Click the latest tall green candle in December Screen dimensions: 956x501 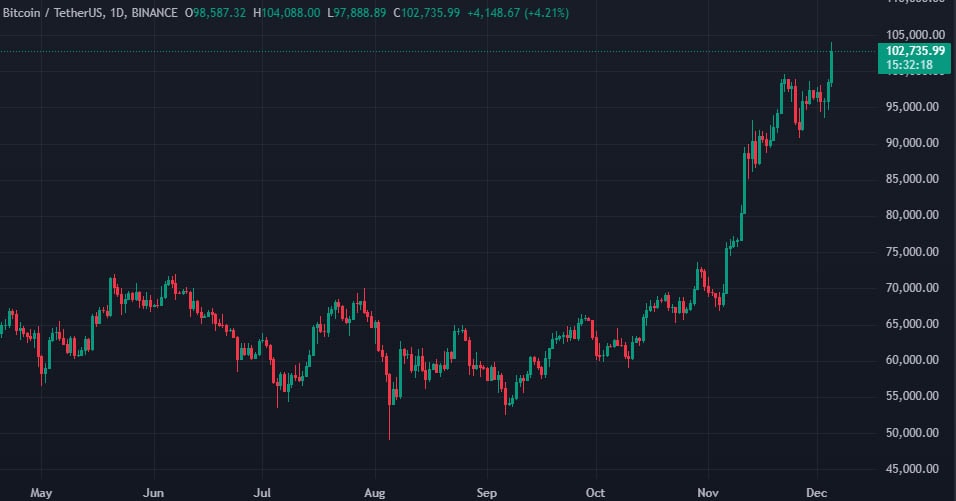(831, 66)
